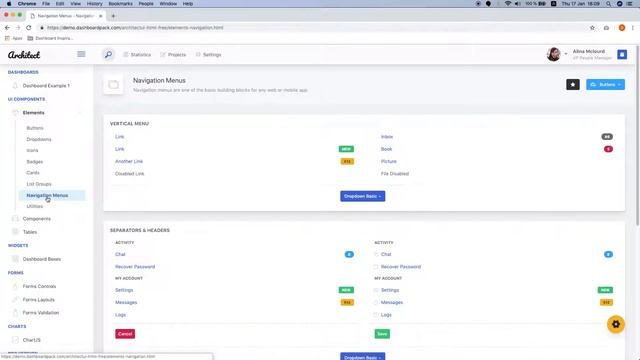Click the Architect logo

point(24,55)
